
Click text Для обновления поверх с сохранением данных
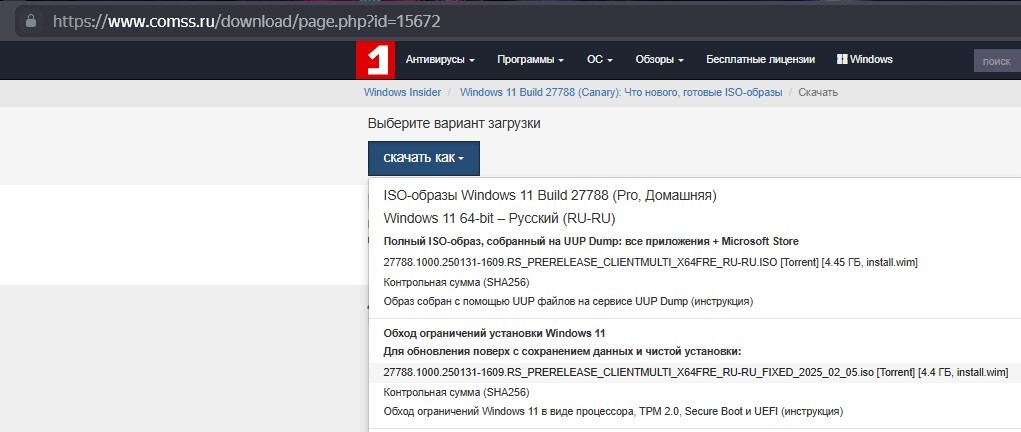pyautogui.click(x=563, y=352)
